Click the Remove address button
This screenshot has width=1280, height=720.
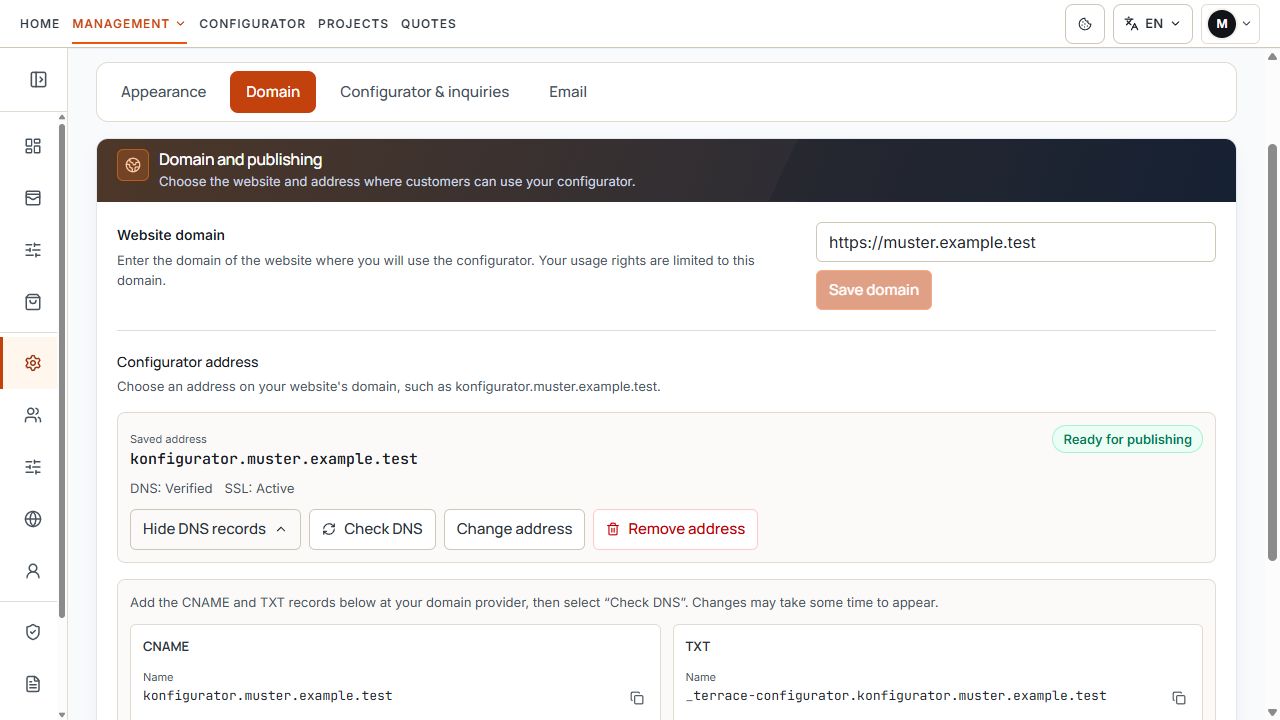click(675, 529)
